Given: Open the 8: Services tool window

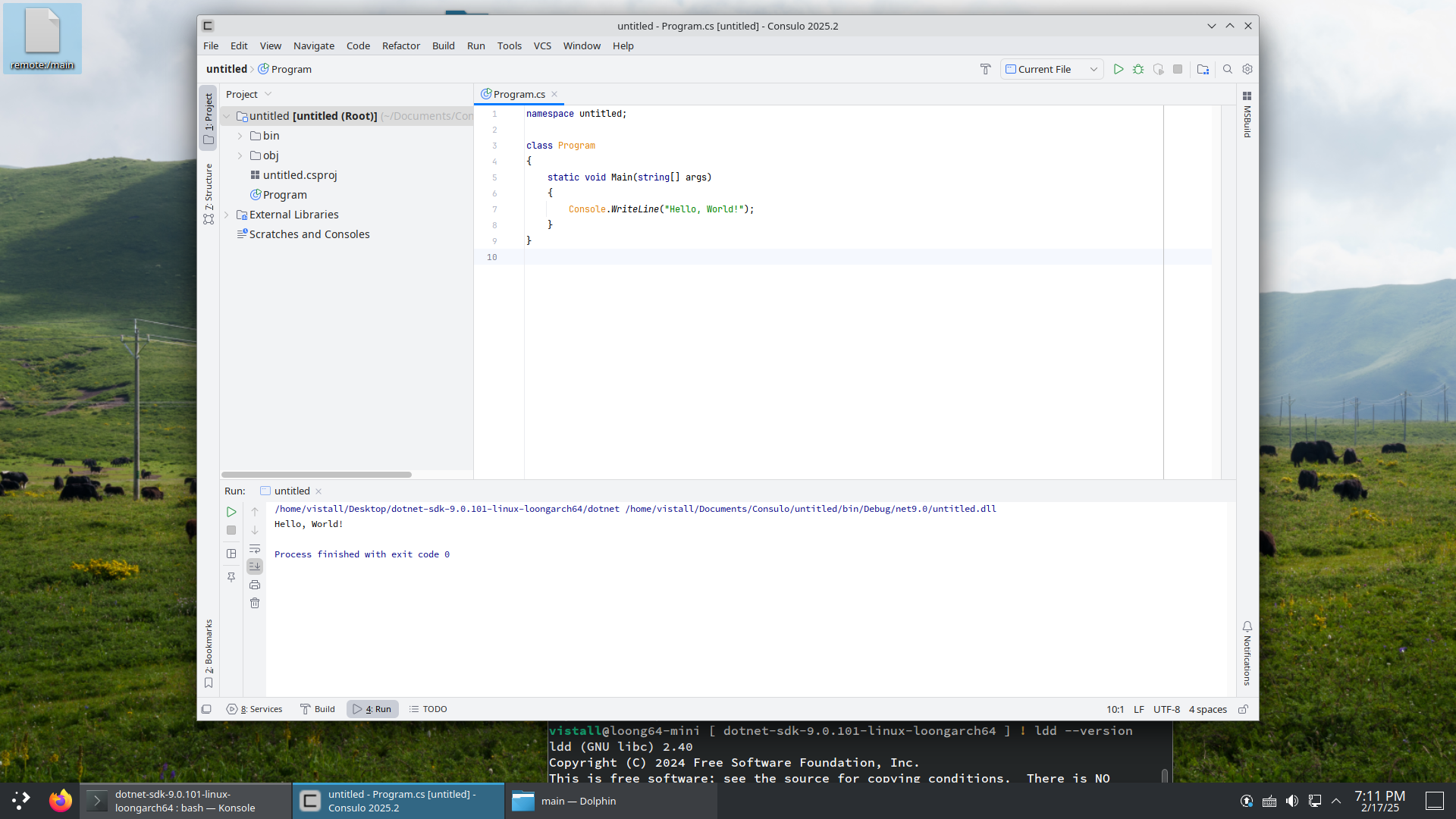Looking at the screenshot, I should [x=254, y=709].
